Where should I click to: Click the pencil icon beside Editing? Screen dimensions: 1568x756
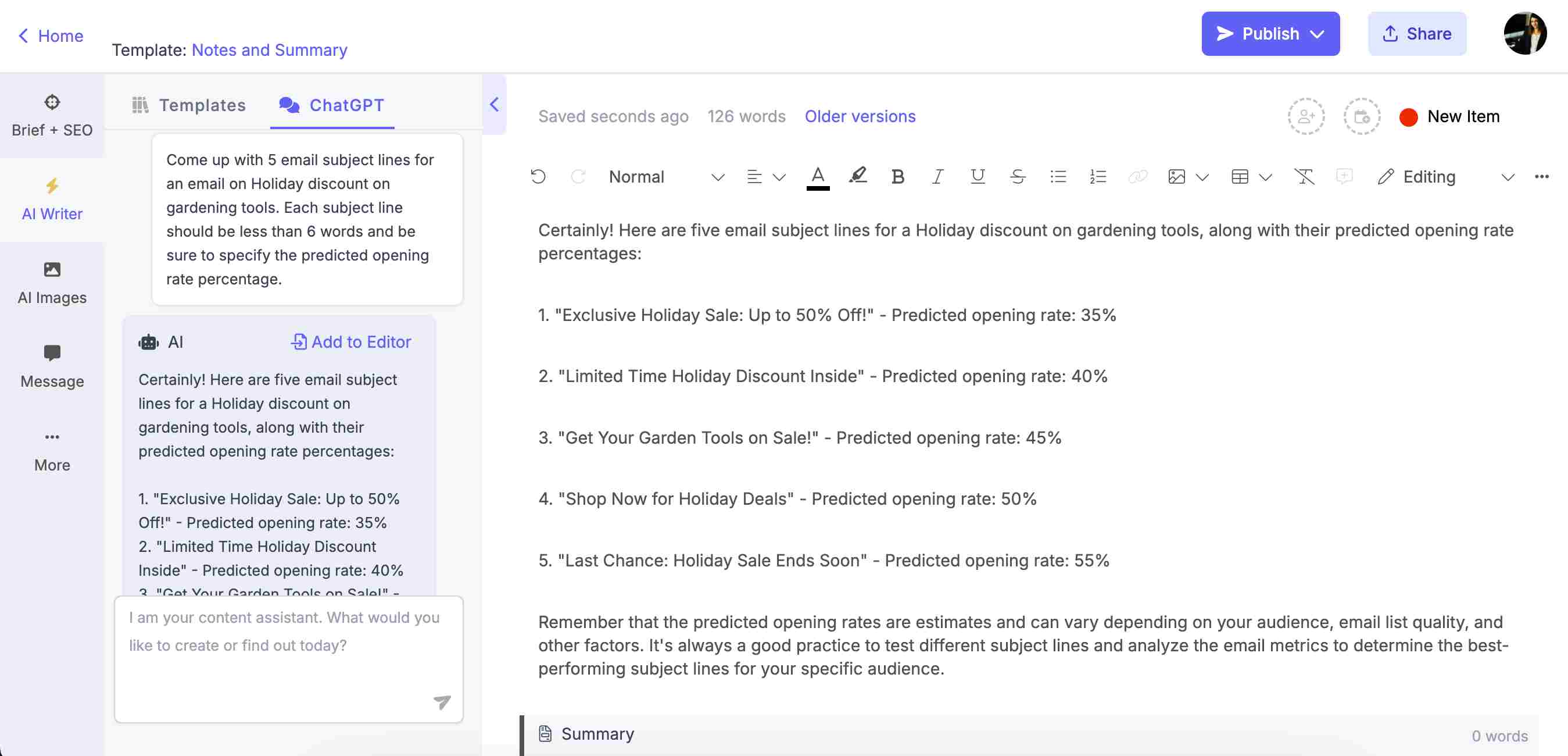pos(1386,177)
